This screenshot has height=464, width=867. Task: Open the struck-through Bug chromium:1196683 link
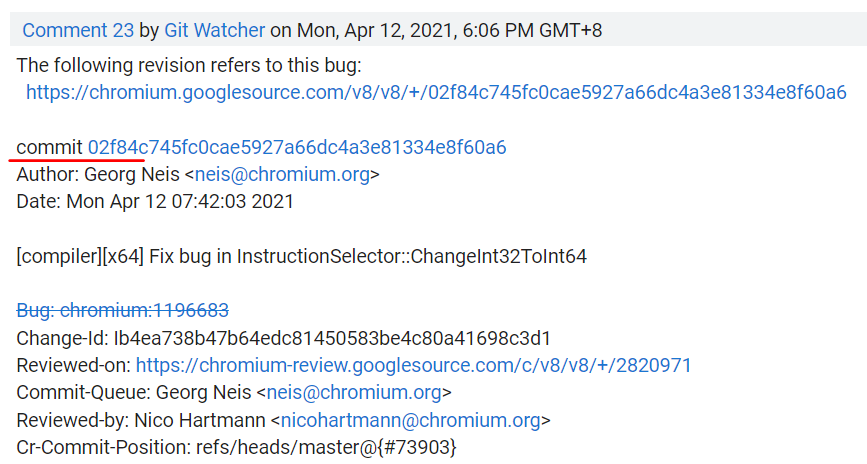[x=123, y=310]
